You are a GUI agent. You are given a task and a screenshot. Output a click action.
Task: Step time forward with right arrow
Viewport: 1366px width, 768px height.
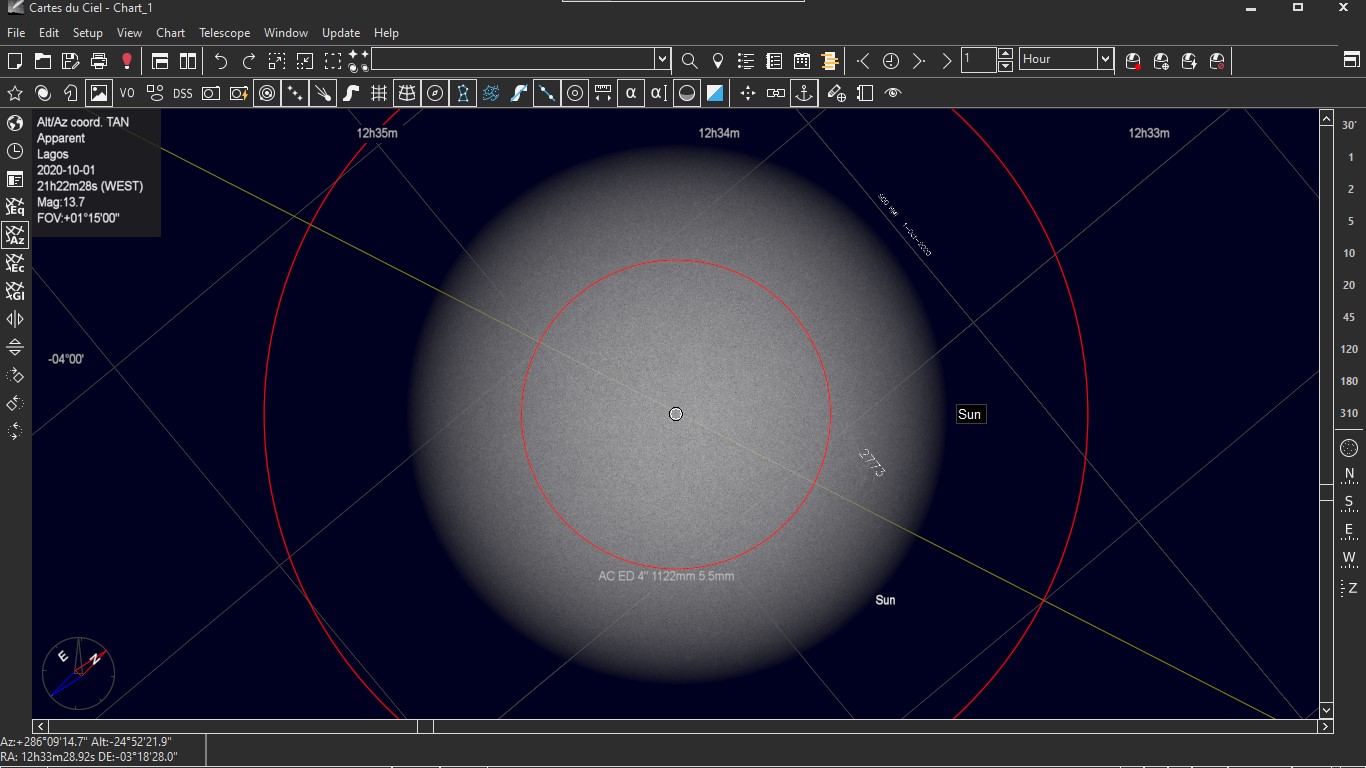pyautogui.click(x=919, y=61)
